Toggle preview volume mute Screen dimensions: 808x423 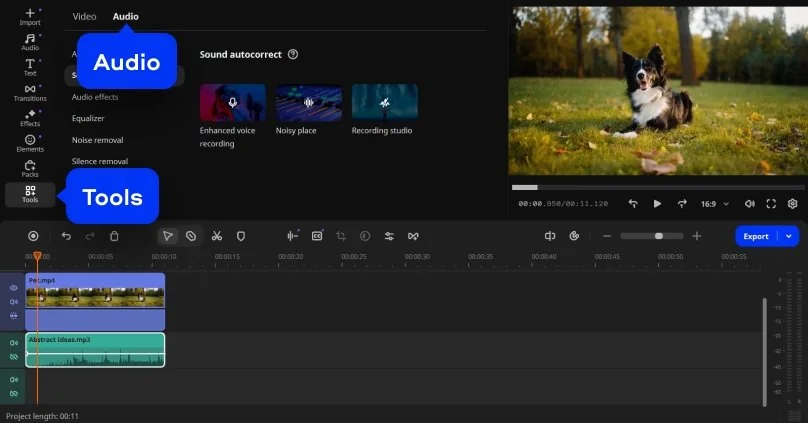click(x=750, y=203)
